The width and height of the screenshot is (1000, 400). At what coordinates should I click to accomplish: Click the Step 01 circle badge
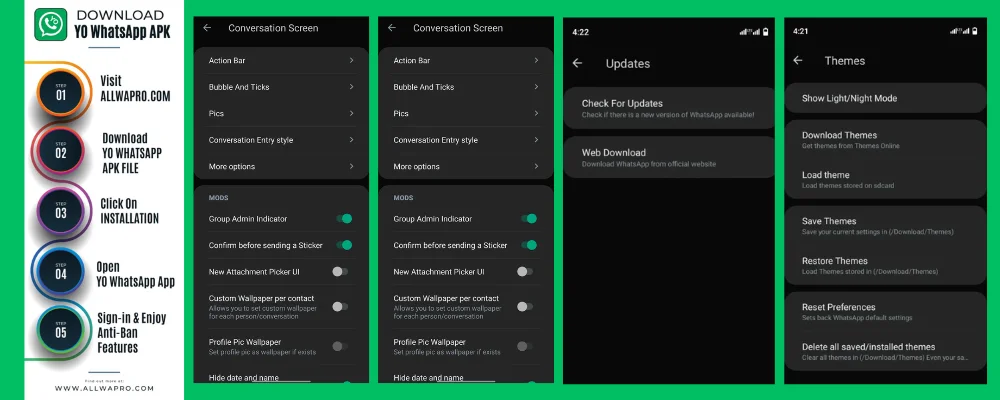(61, 93)
